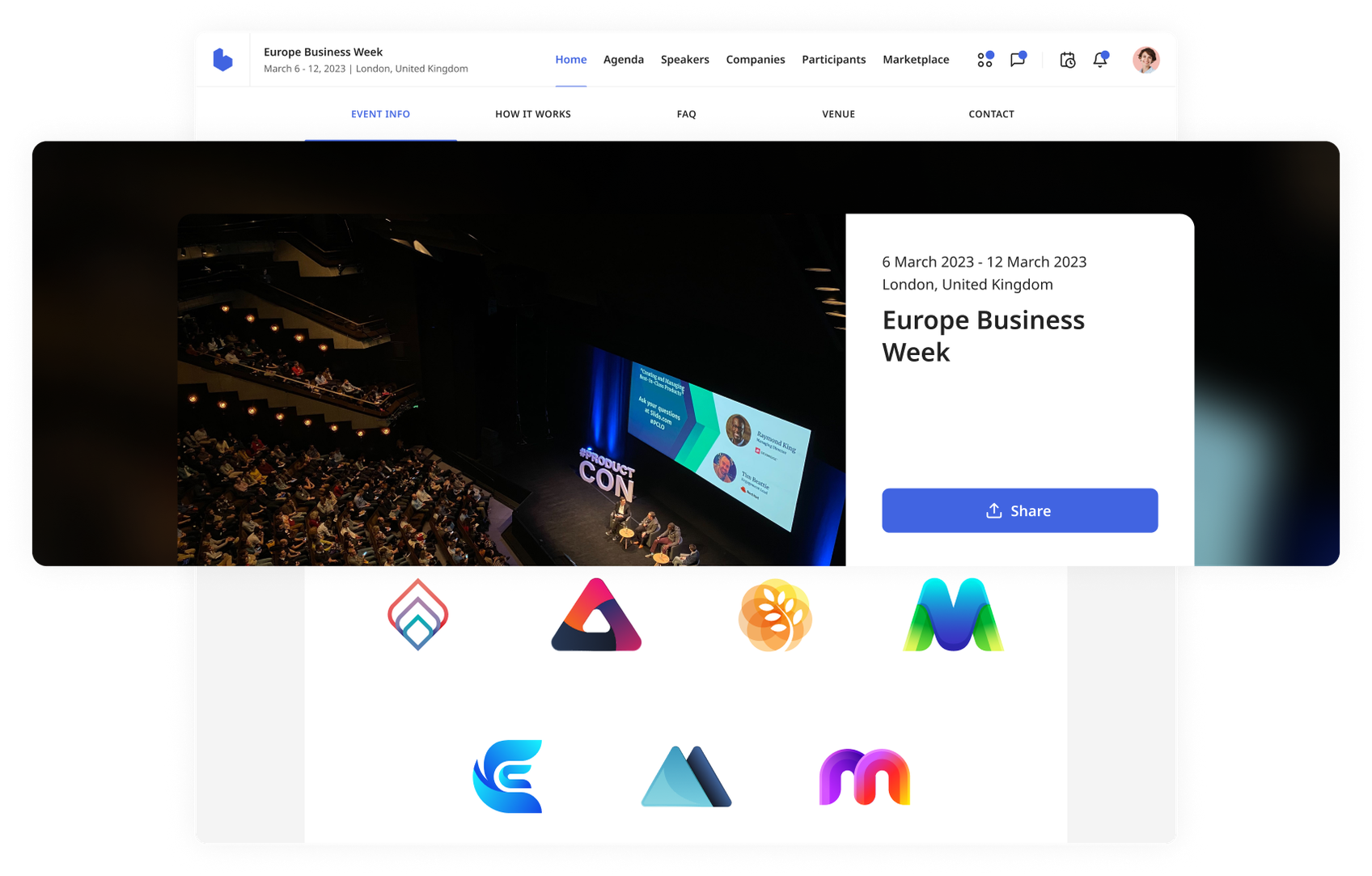Click the Europe Business Week header title
The image size is (1372, 876).
(x=323, y=52)
